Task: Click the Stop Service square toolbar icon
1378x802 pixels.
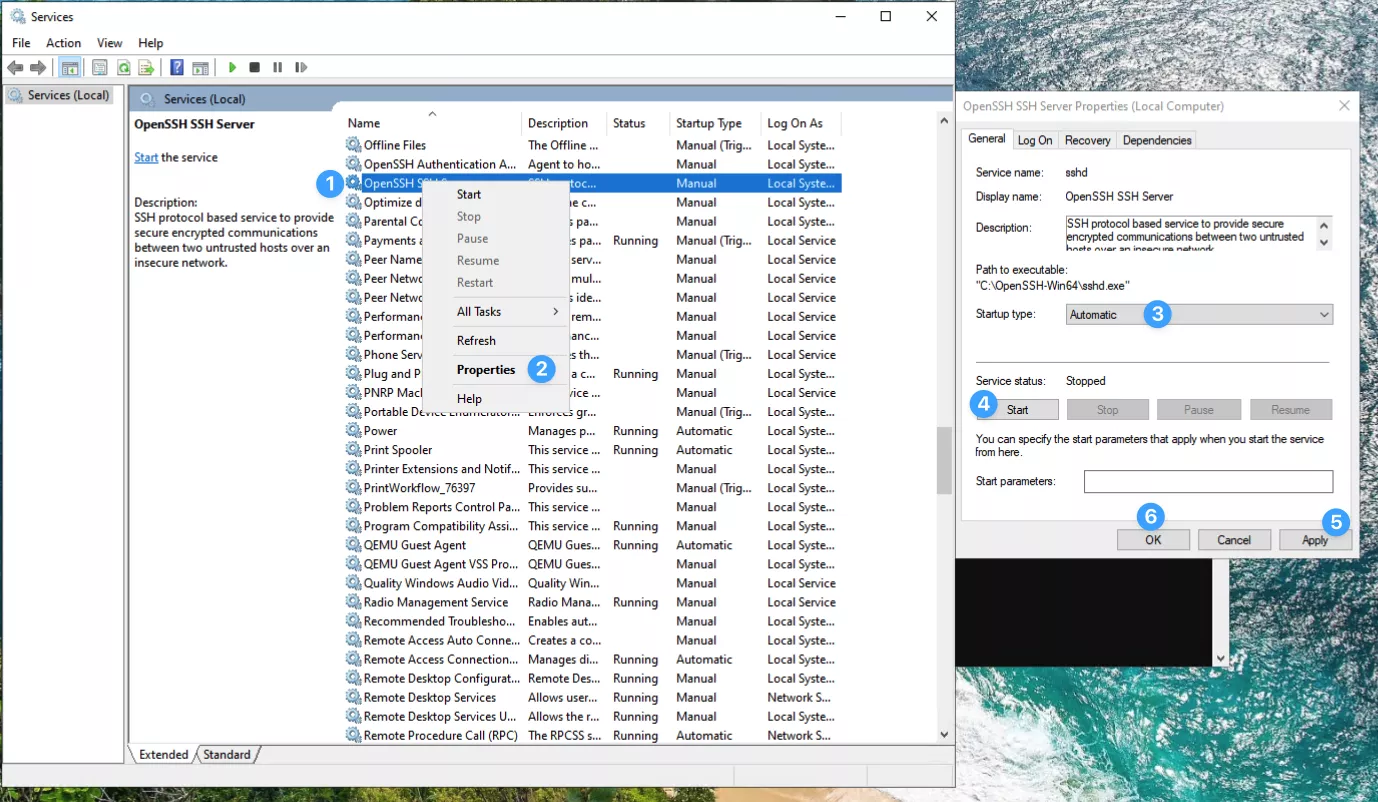Action: coord(254,68)
